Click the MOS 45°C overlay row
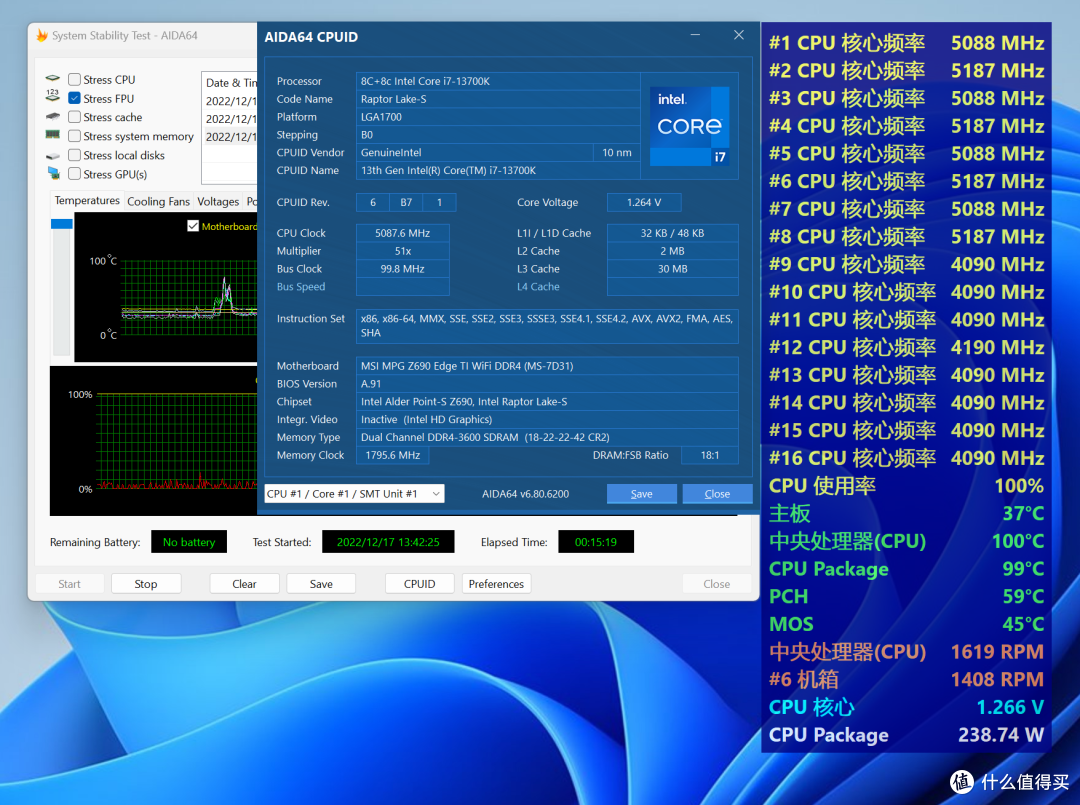 tap(906, 624)
